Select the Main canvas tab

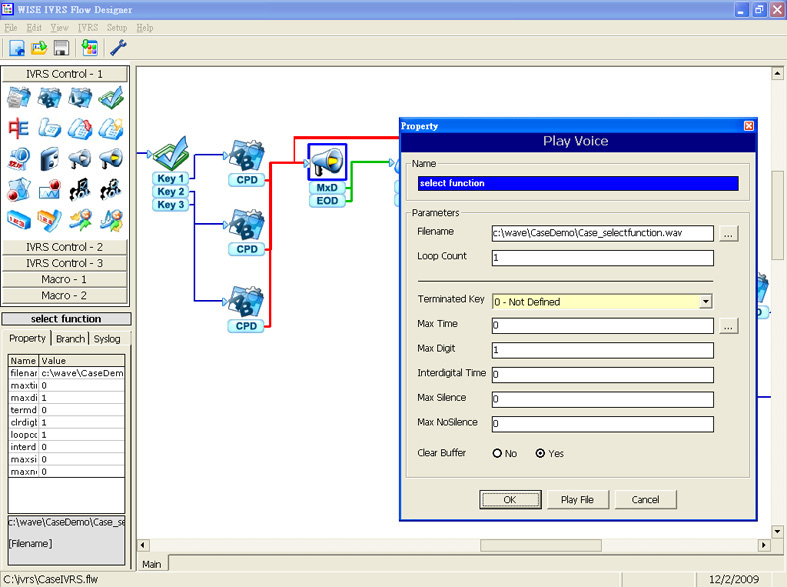coord(152,564)
